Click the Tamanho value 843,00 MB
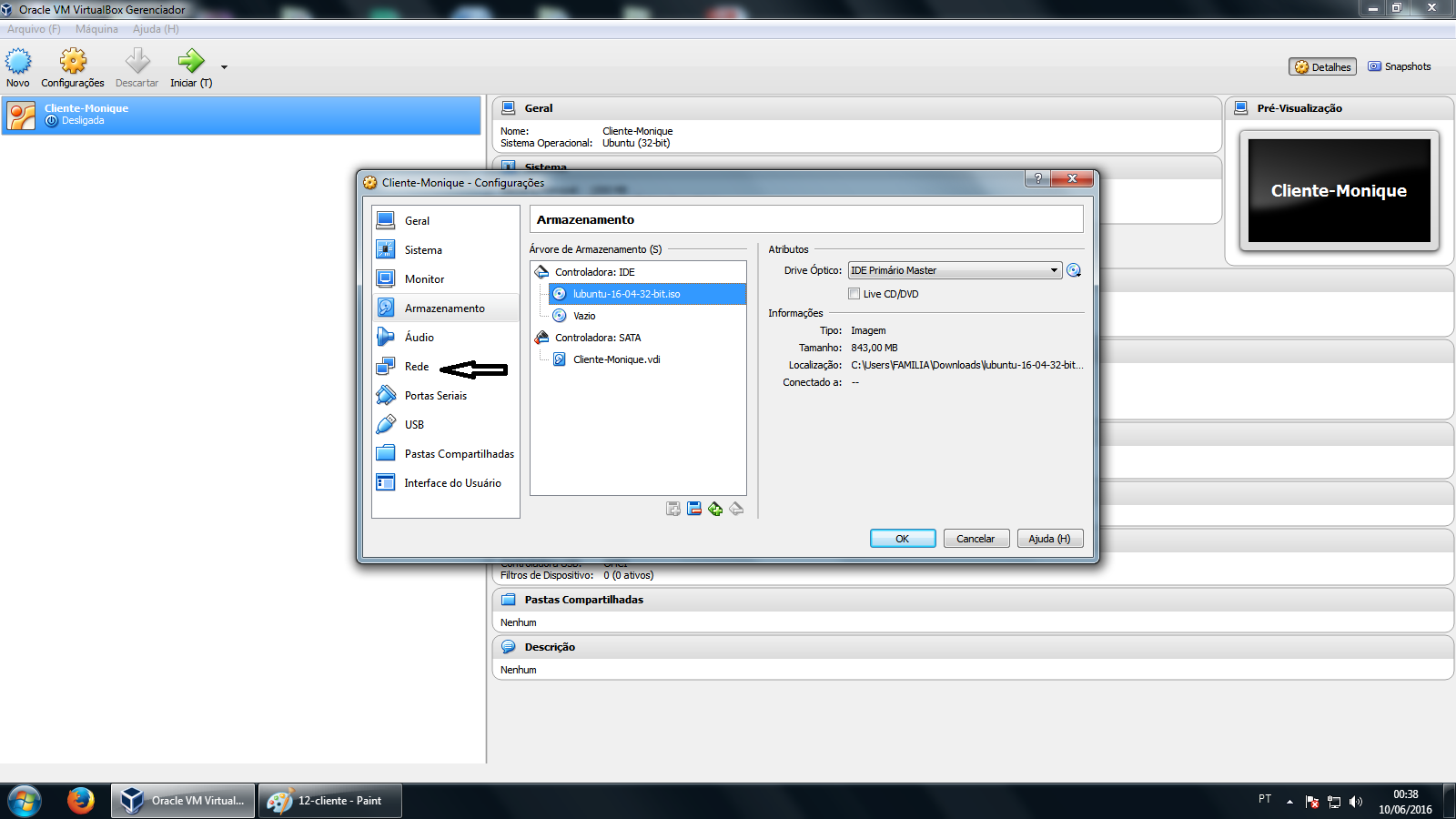1456x819 pixels. (875, 348)
